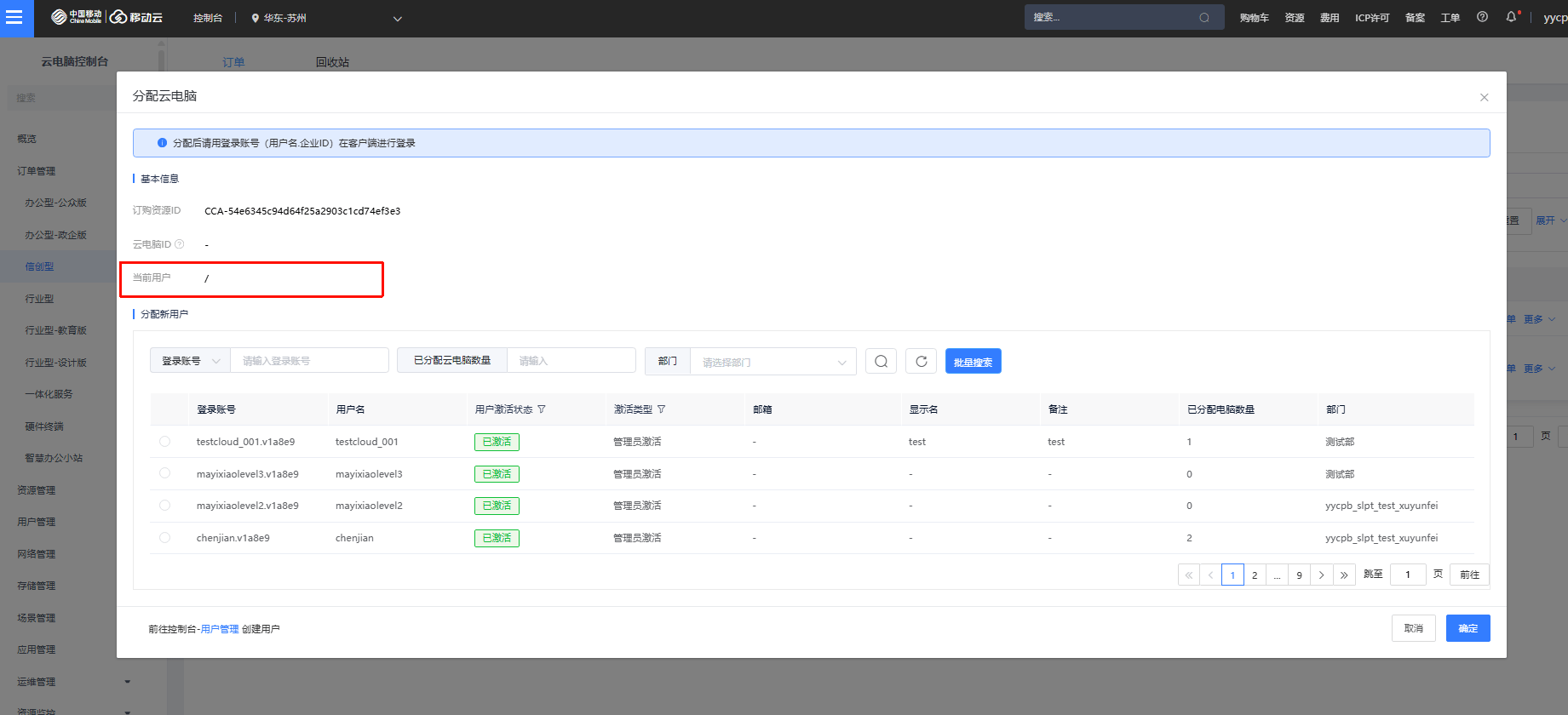Open the help question mark icon
The height and width of the screenshot is (715, 1568).
[x=1482, y=17]
